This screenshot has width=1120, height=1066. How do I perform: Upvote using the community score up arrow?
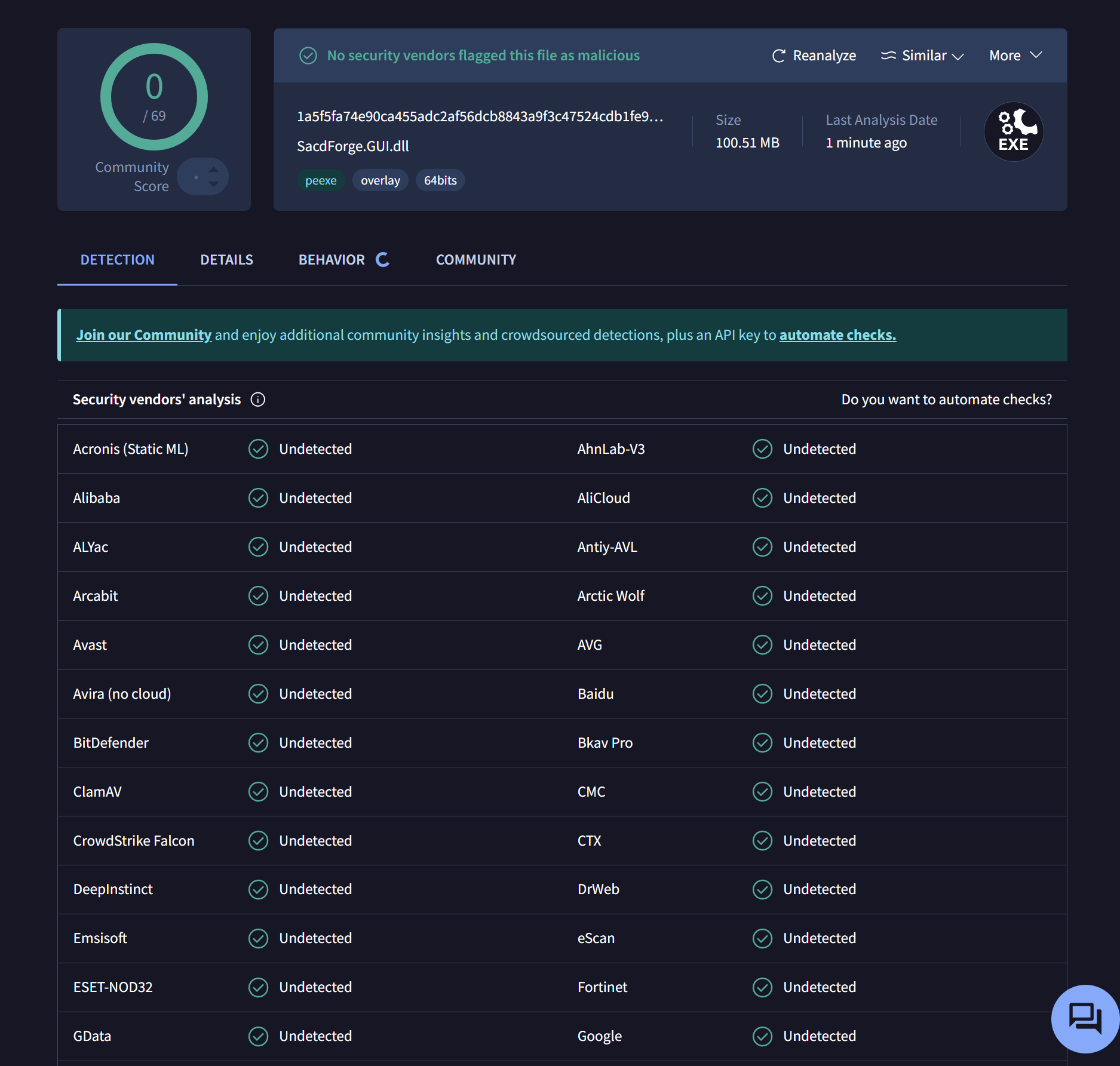coord(214,170)
